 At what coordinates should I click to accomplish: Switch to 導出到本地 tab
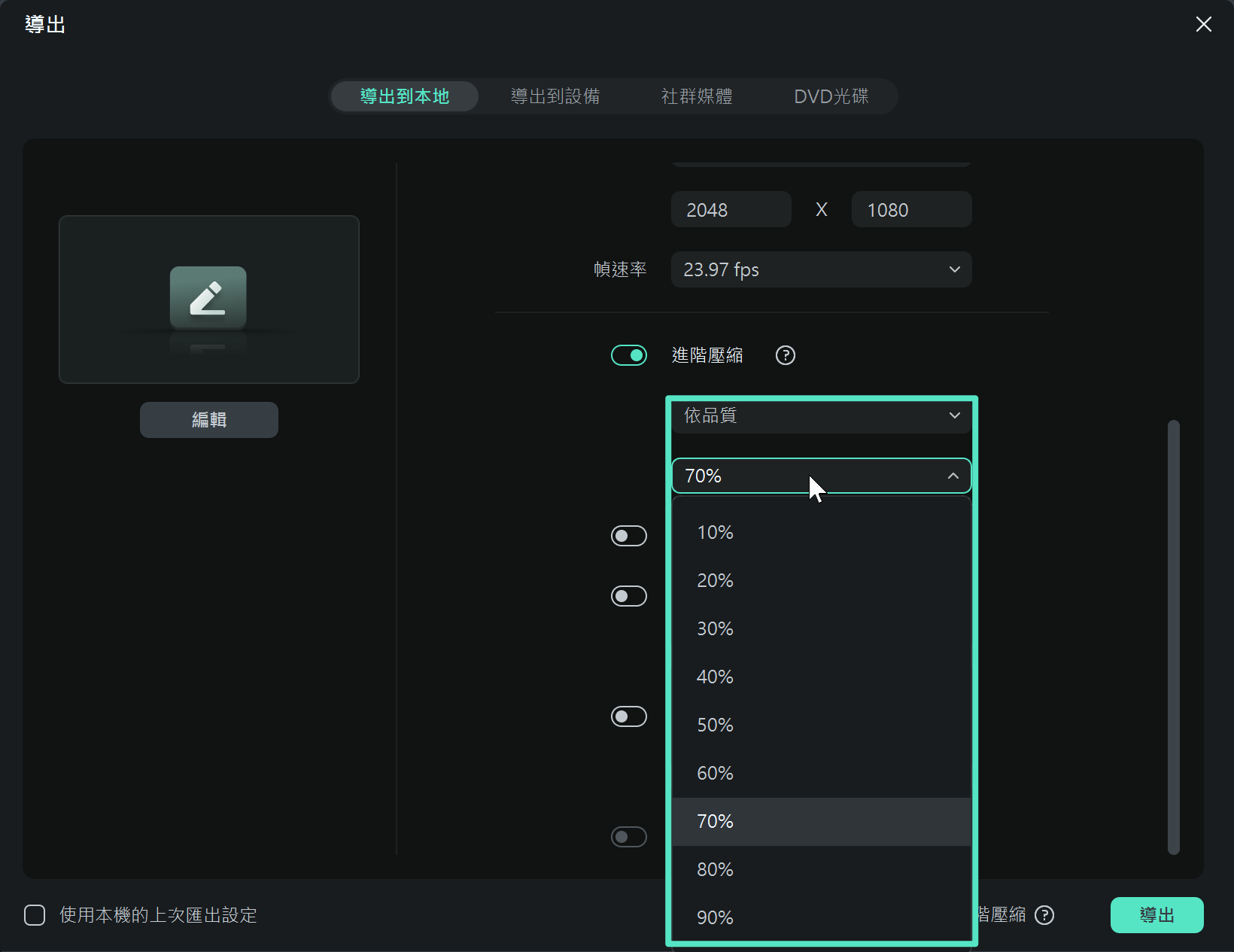[x=405, y=96]
